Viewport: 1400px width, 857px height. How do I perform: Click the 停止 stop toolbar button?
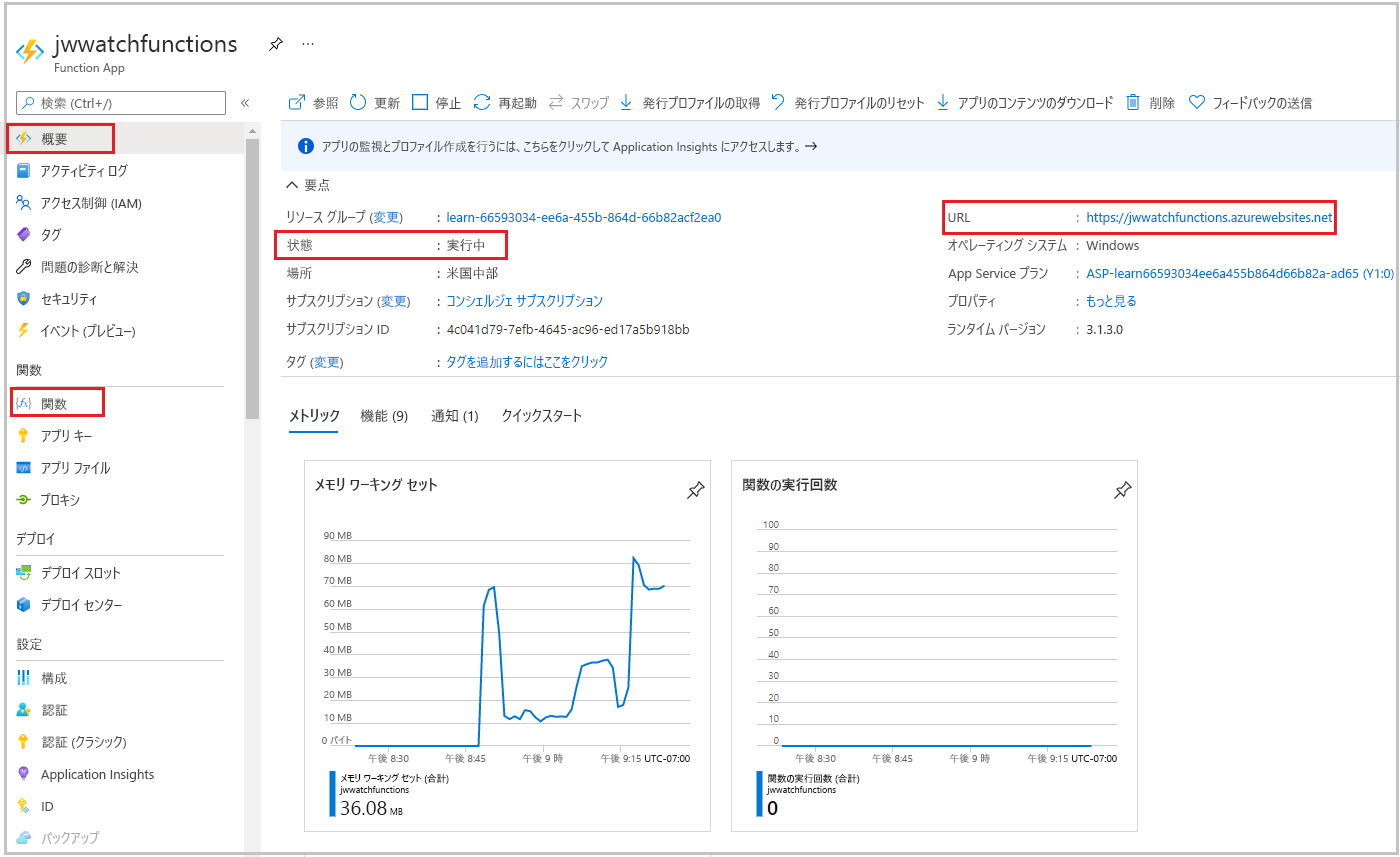[437, 103]
